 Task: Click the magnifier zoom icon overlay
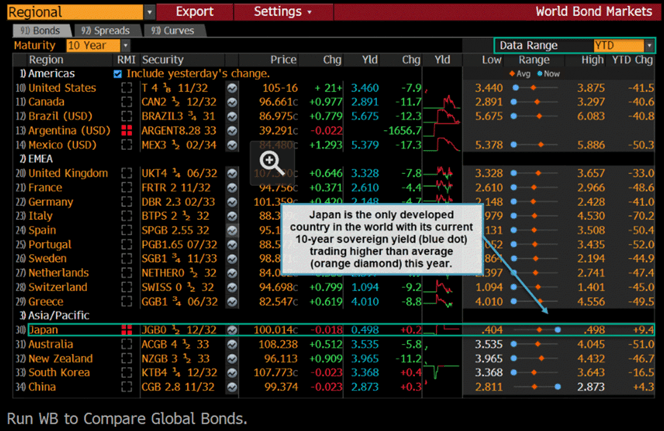pos(270,160)
